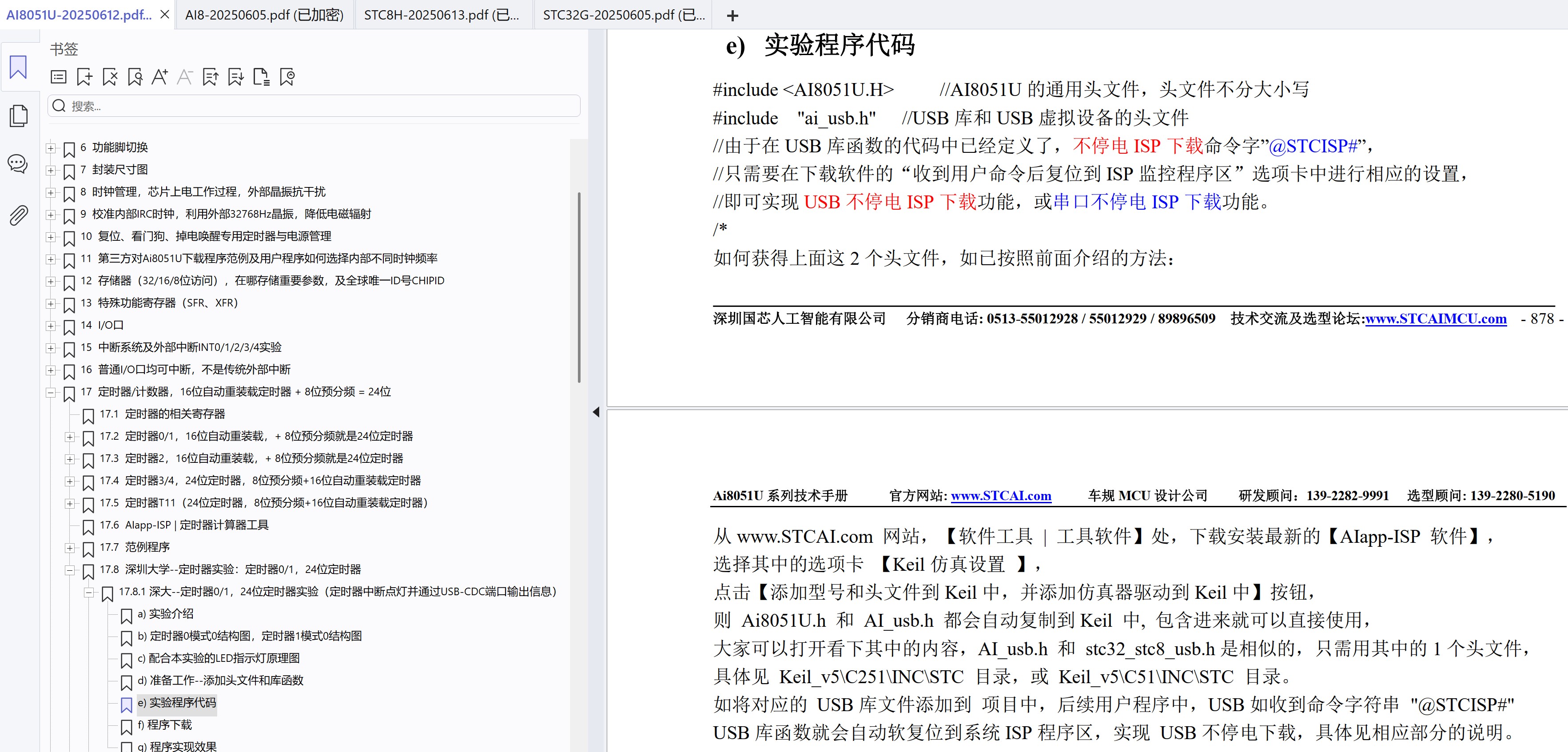Image resolution: width=1568 pixels, height=752 pixels.
Task: Collapse the side panel with arrow
Action: (x=596, y=412)
